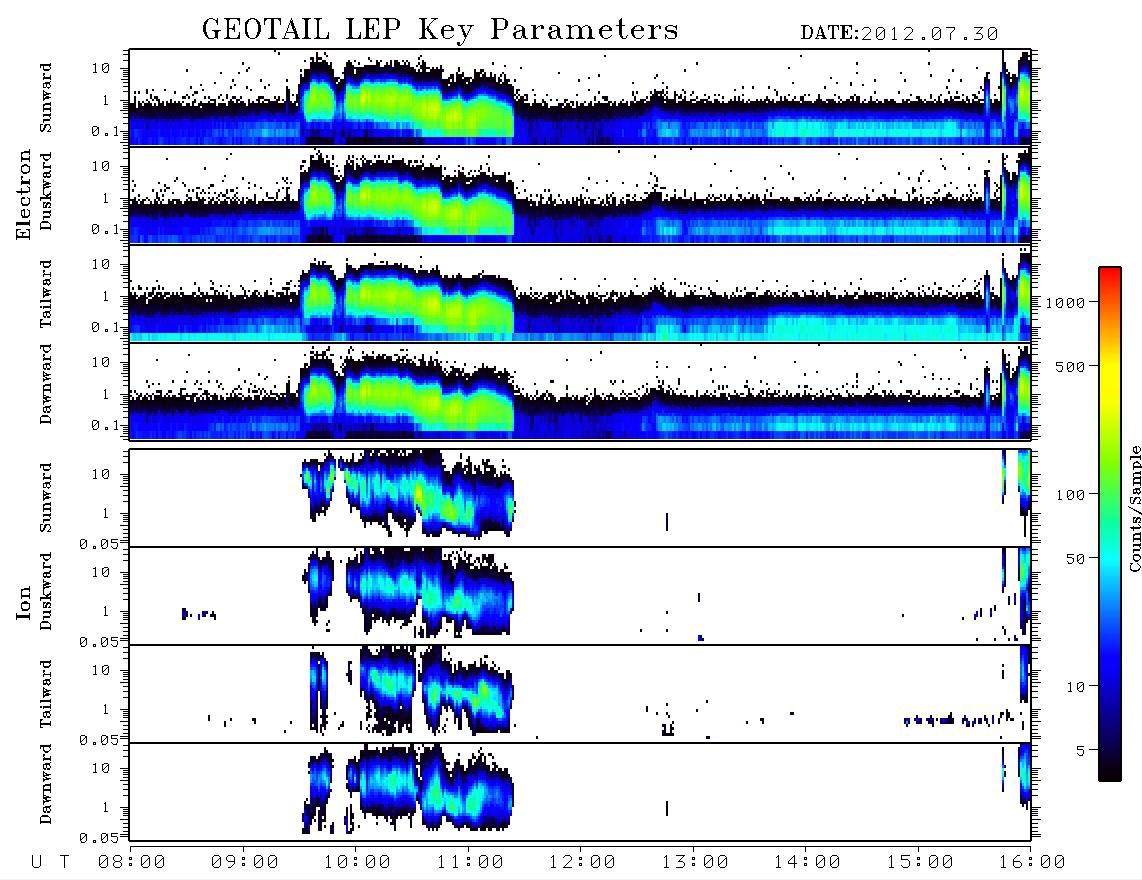Click the 50 colorbar tick label

click(1075, 559)
